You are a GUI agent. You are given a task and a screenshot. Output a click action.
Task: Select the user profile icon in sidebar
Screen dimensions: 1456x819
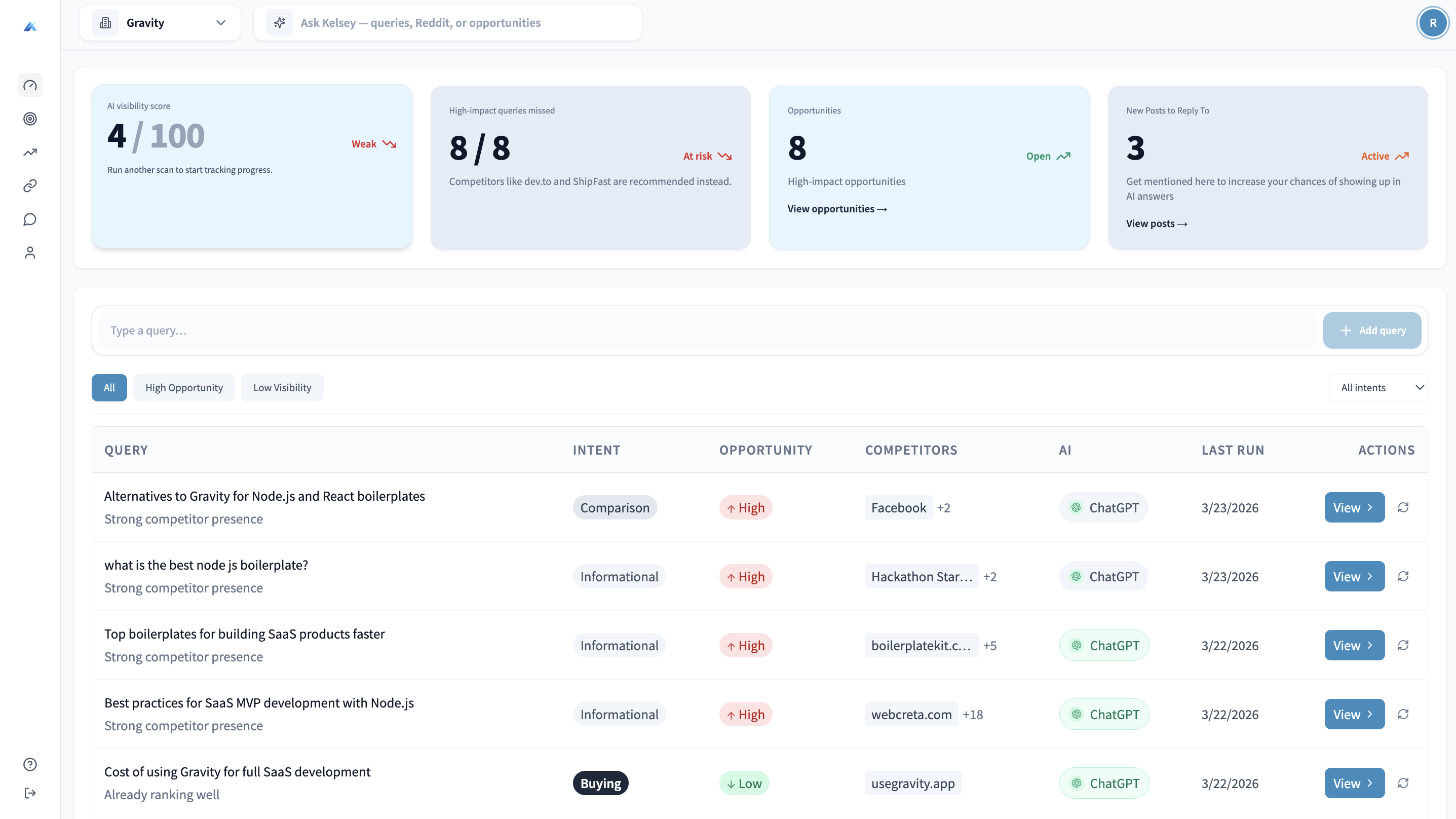pyautogui.click(x=30, y=252)
